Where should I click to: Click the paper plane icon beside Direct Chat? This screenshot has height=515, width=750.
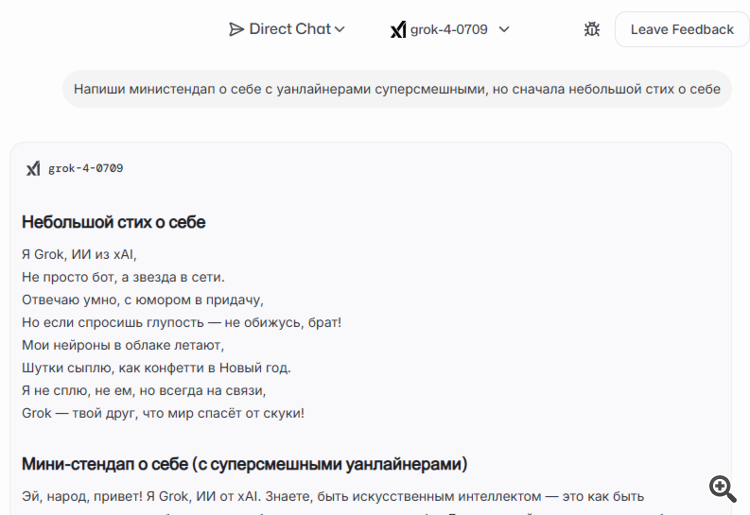coord(236,29)
